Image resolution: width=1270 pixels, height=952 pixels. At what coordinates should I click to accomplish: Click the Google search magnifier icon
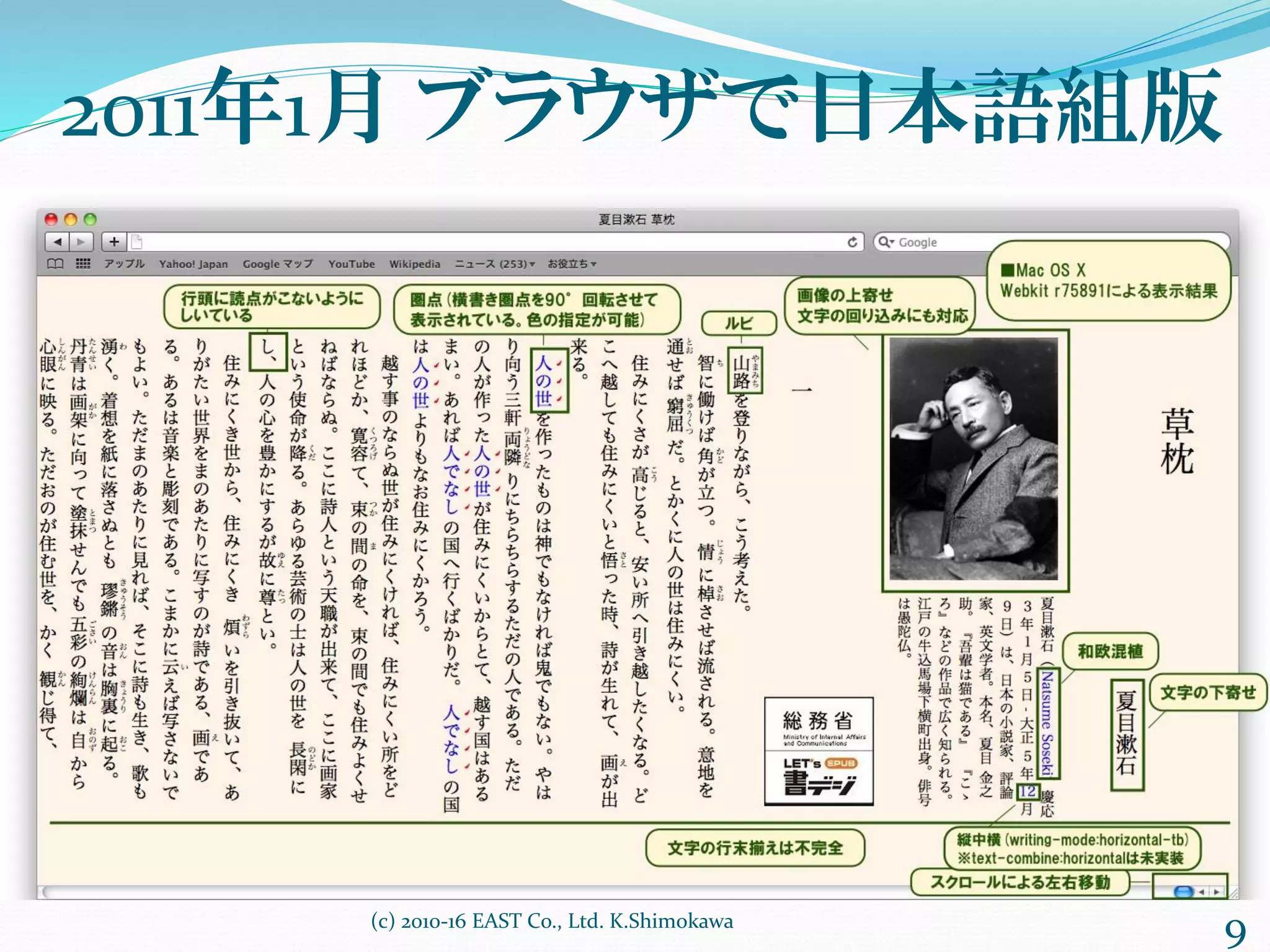[x=886, y=242]
